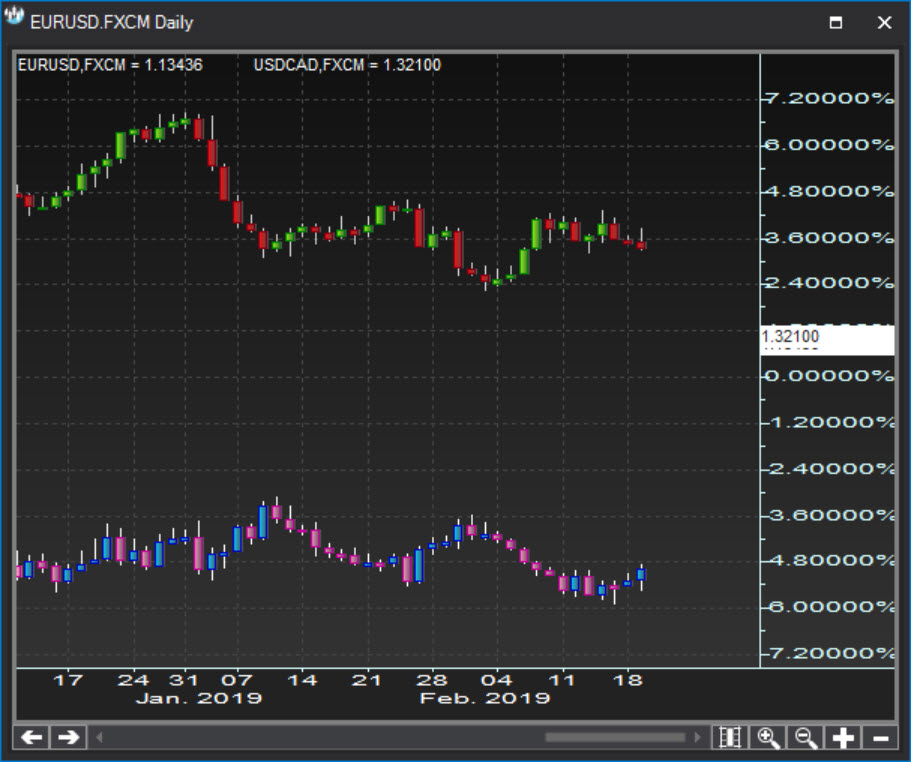Viewport: 911px width, 762px height.
Task: Click the large minus button
Action: (881, 738)
